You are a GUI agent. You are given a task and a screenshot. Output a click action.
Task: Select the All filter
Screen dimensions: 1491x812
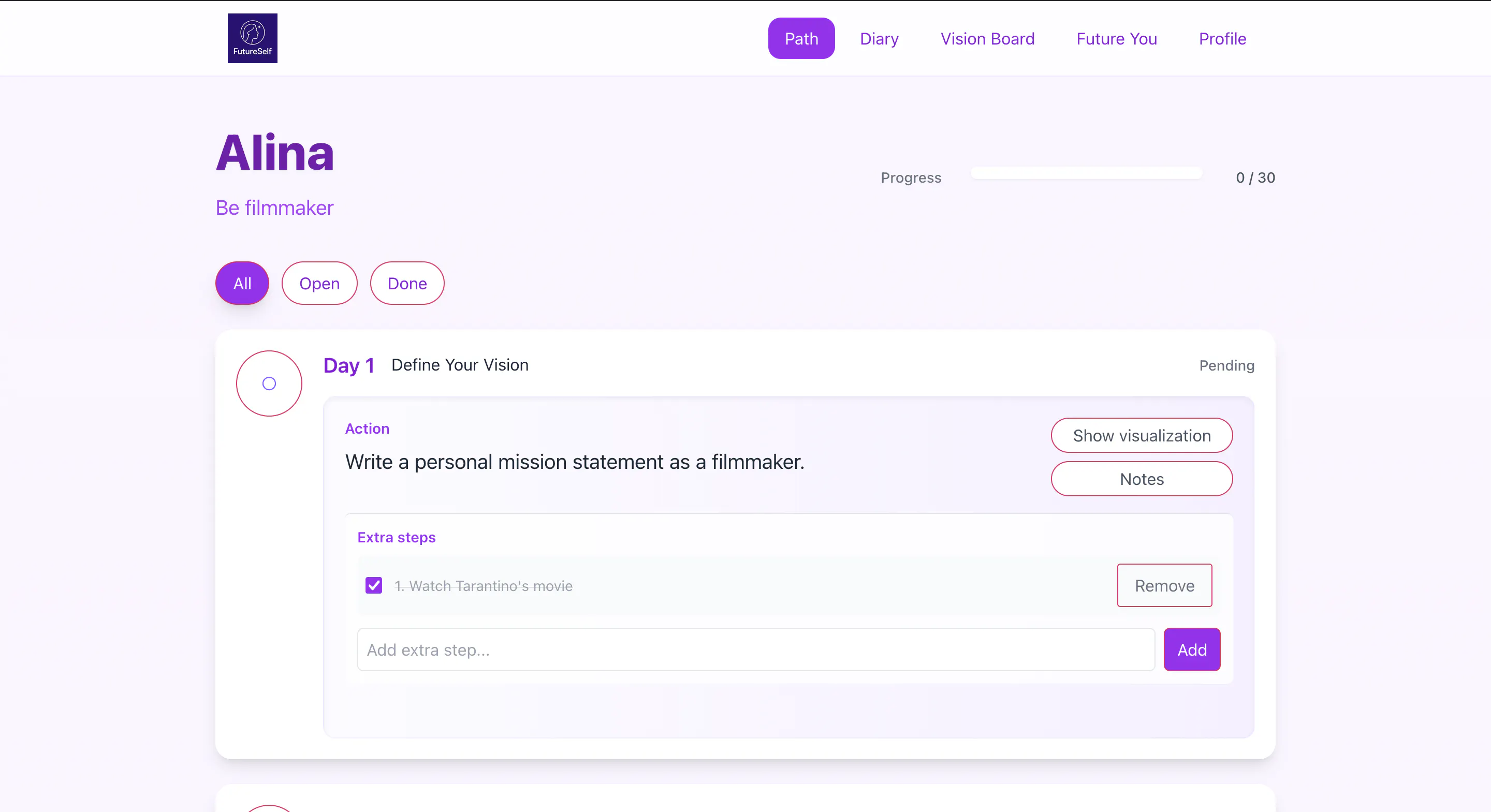(x=242, y=283)
